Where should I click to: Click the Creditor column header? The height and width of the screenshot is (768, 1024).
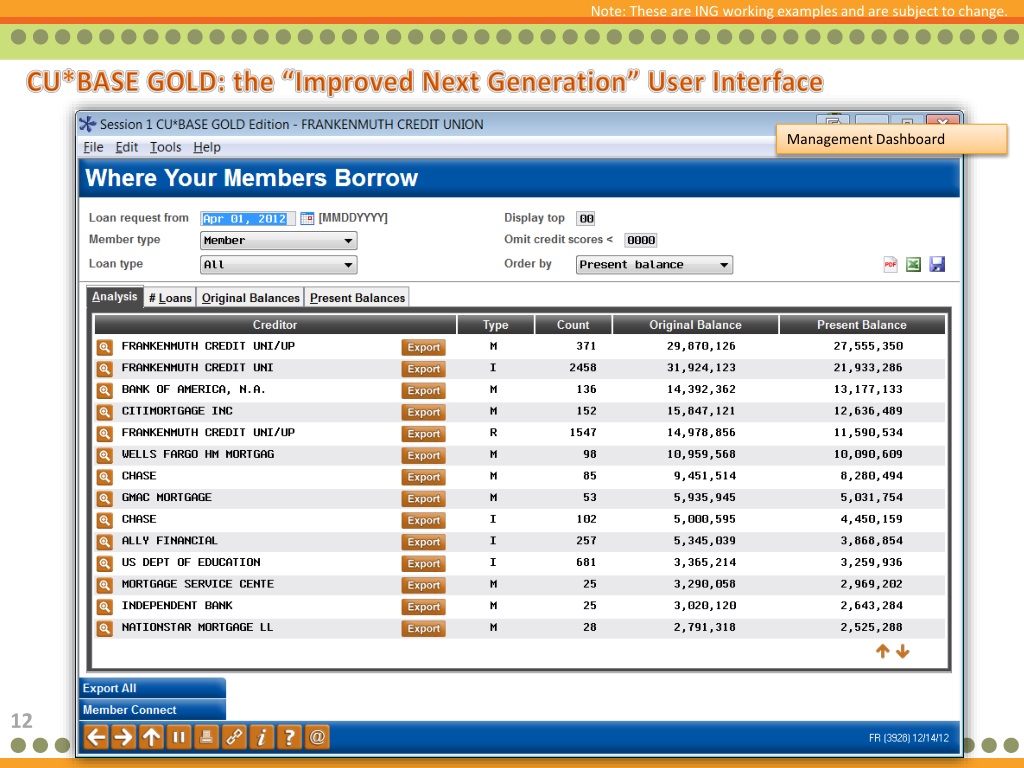(275, 325)
